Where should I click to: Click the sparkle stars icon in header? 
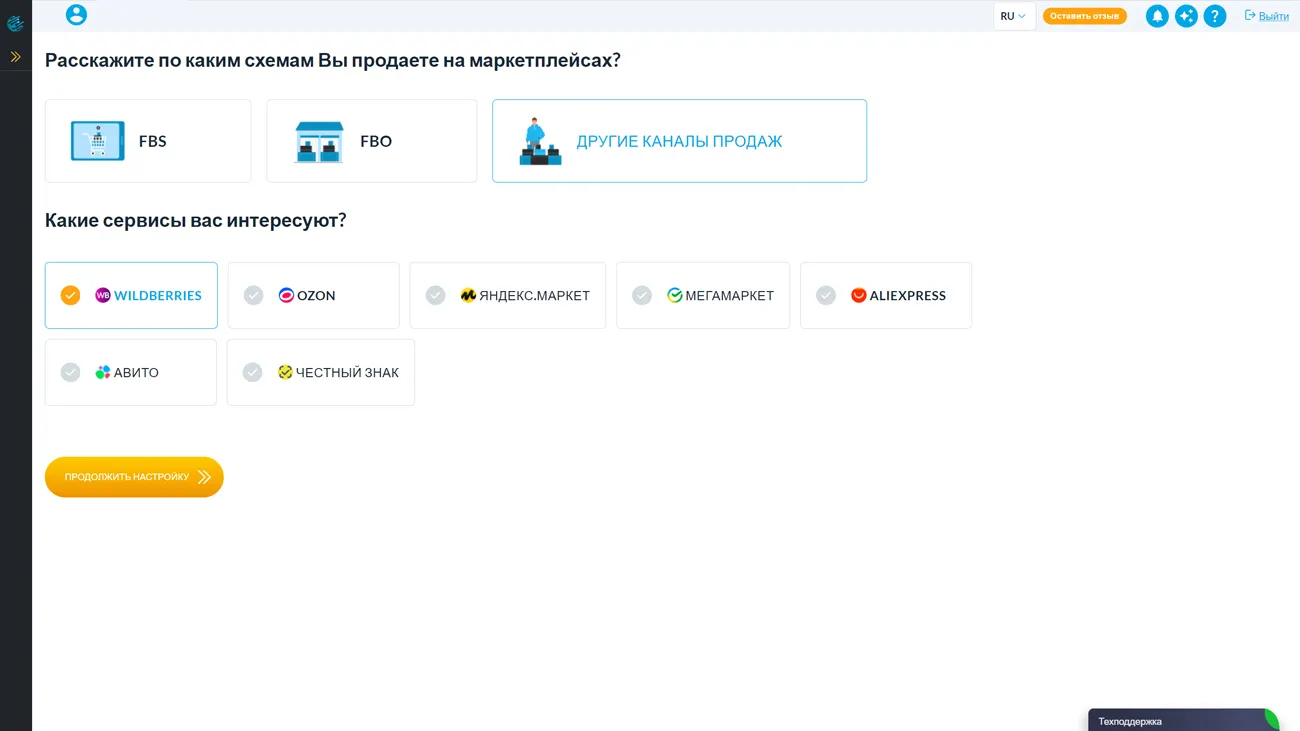(x=1186, y=16)
